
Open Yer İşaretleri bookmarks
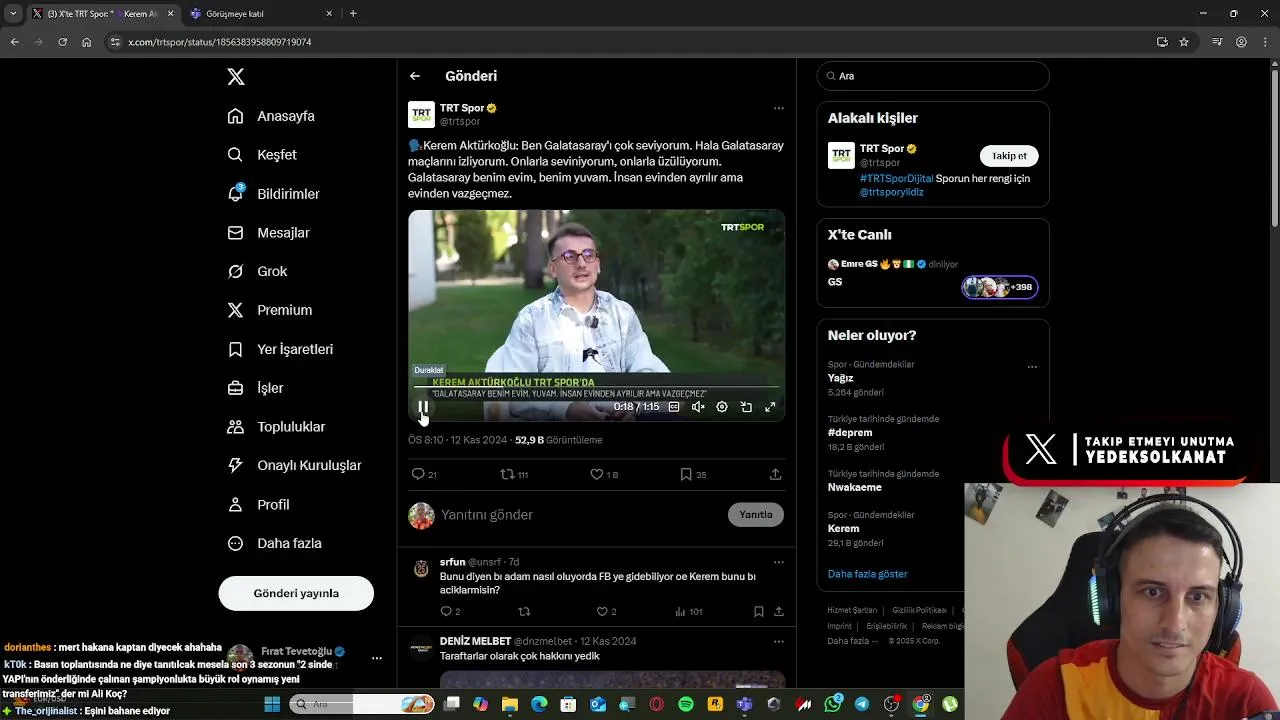[x=280, y=349]
